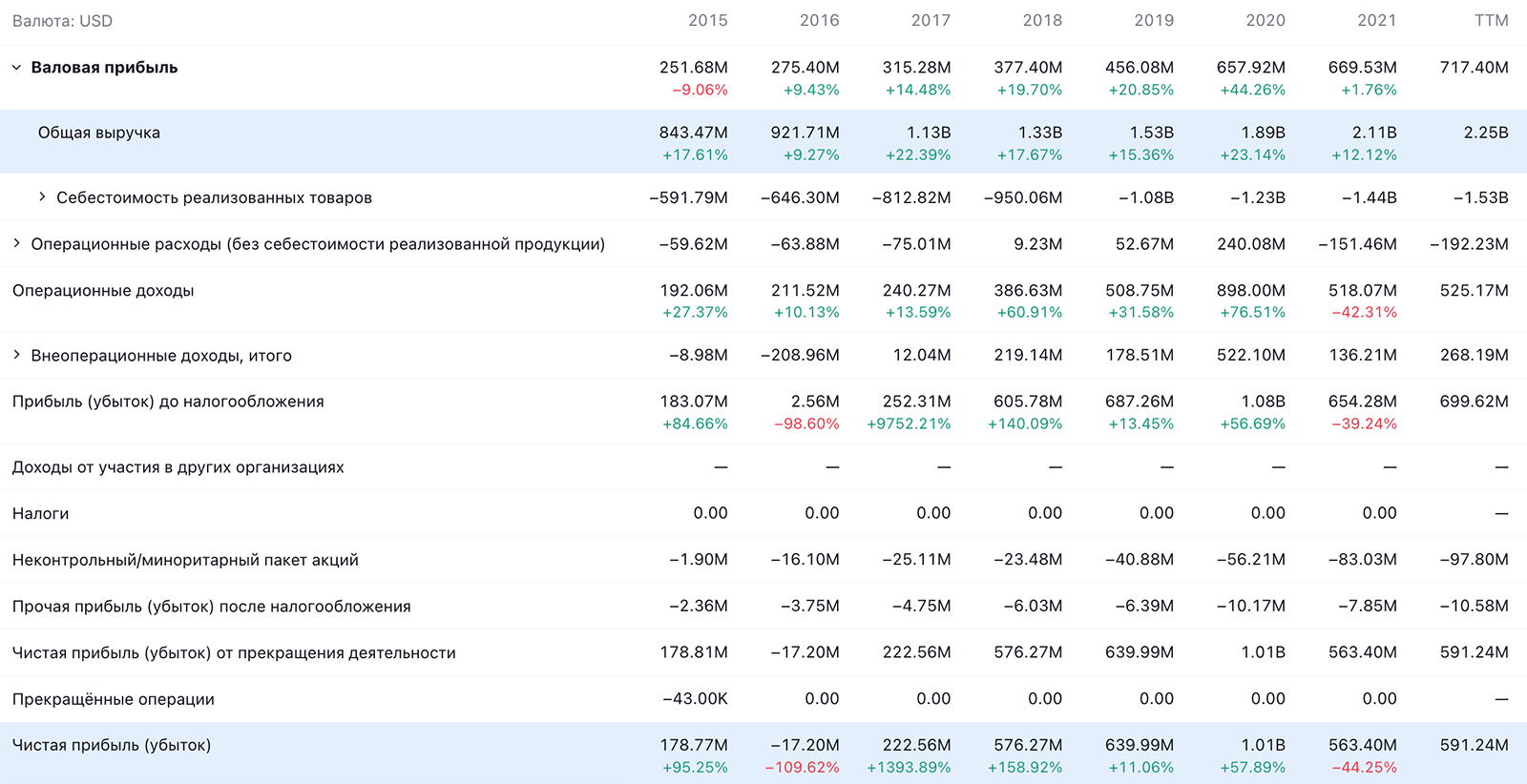The image size is (1527, 784).
Task: Click minority interest value −16.10M
Action: [805, 560]
